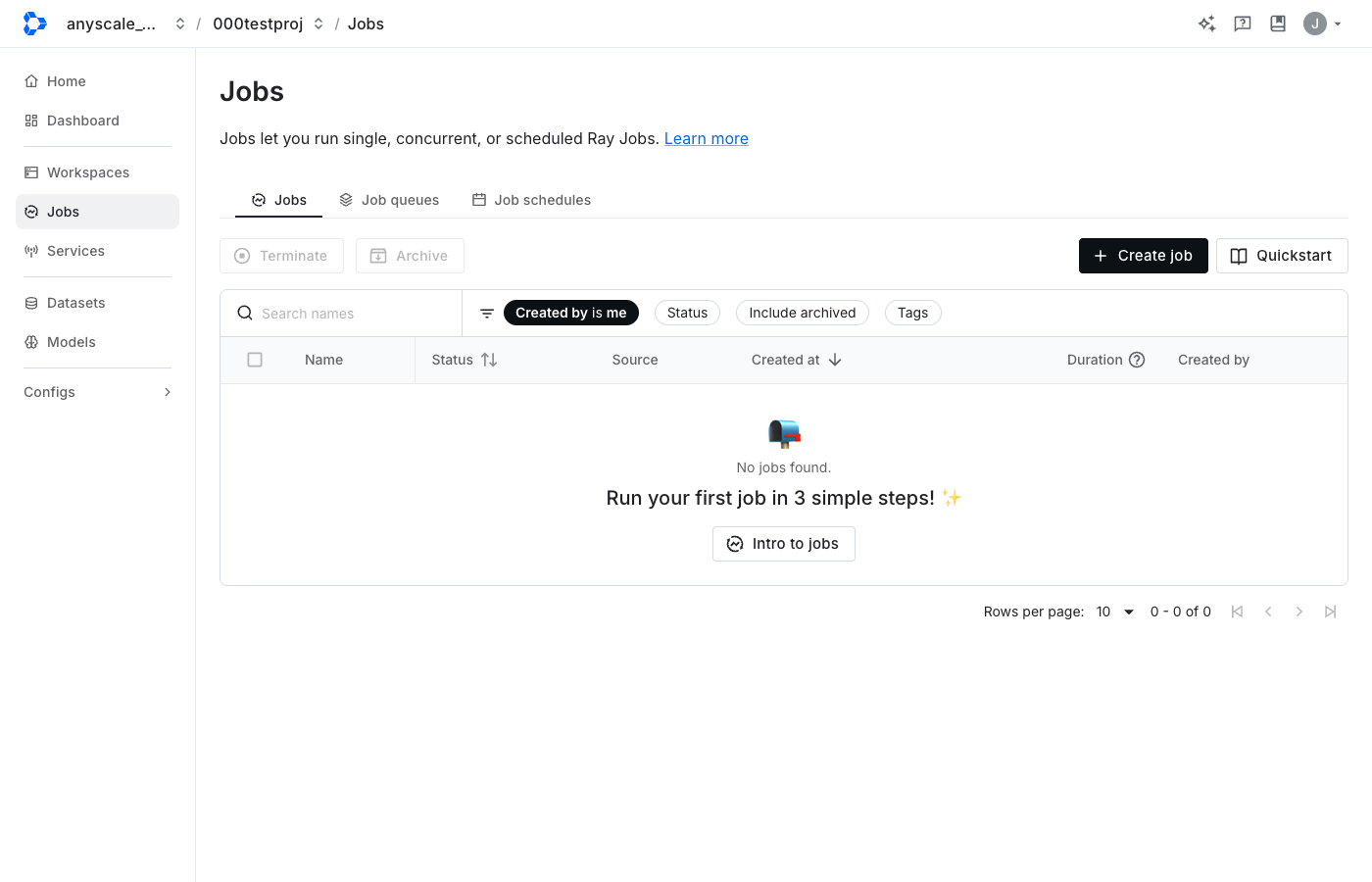Tick the select-all jobs checkbox
The width and height of the screenshot is (1372, 882).
click(x=255, y=360)
